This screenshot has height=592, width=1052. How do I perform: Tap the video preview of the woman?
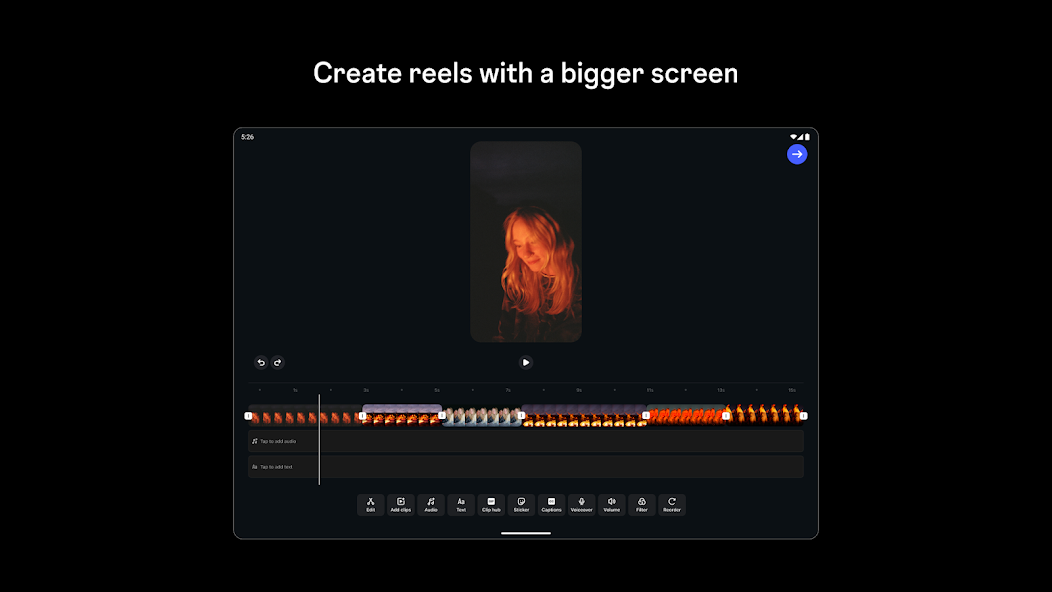526,242
